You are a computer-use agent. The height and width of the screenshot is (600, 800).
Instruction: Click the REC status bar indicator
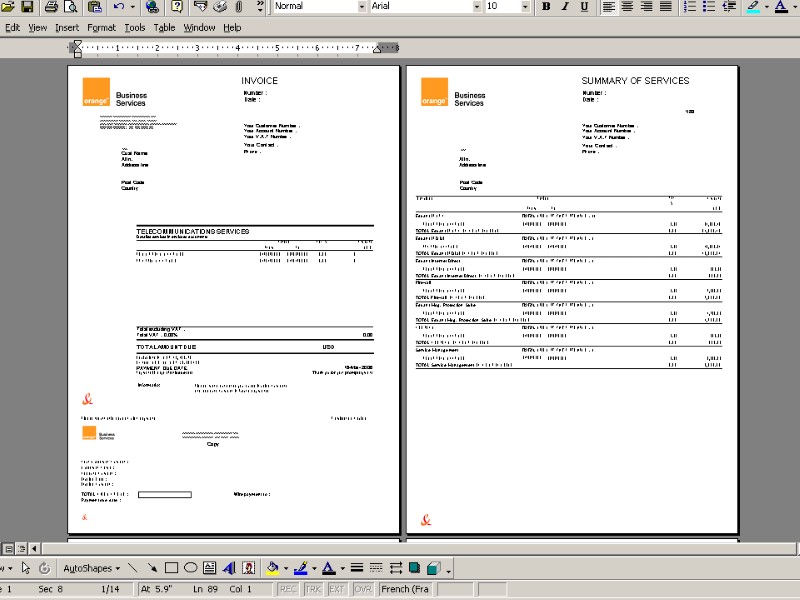[x=288, y=589]
